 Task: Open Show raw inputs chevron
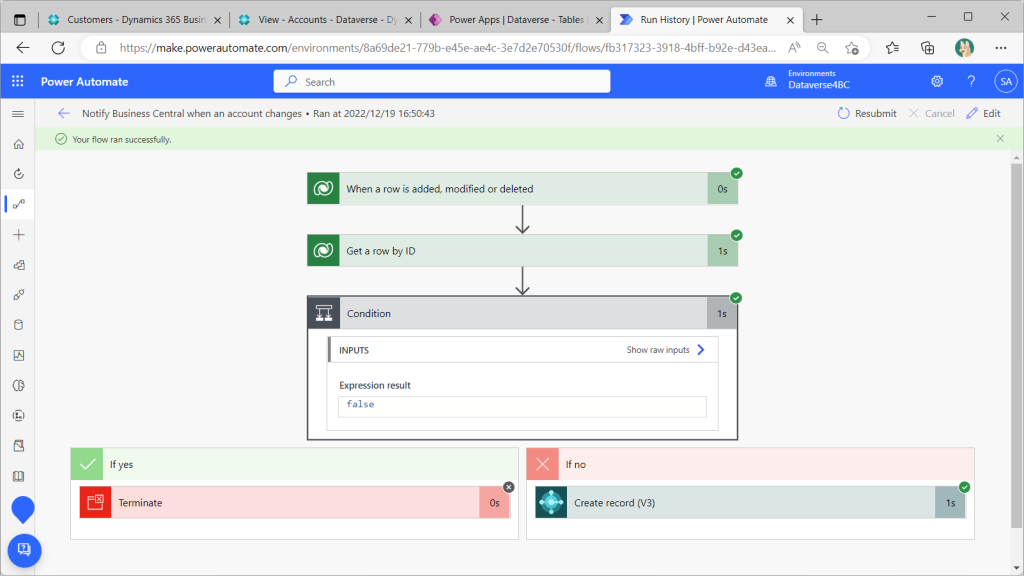point(701,350)
